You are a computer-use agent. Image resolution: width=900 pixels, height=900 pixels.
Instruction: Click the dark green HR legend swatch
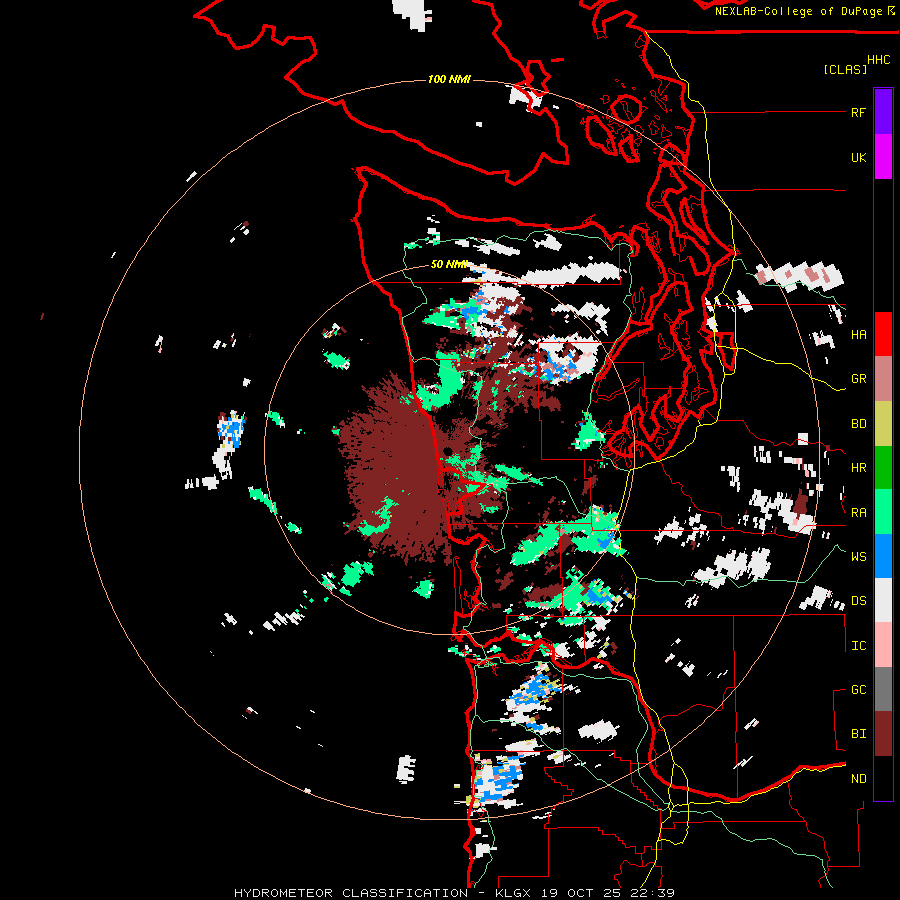coord(883,468)
